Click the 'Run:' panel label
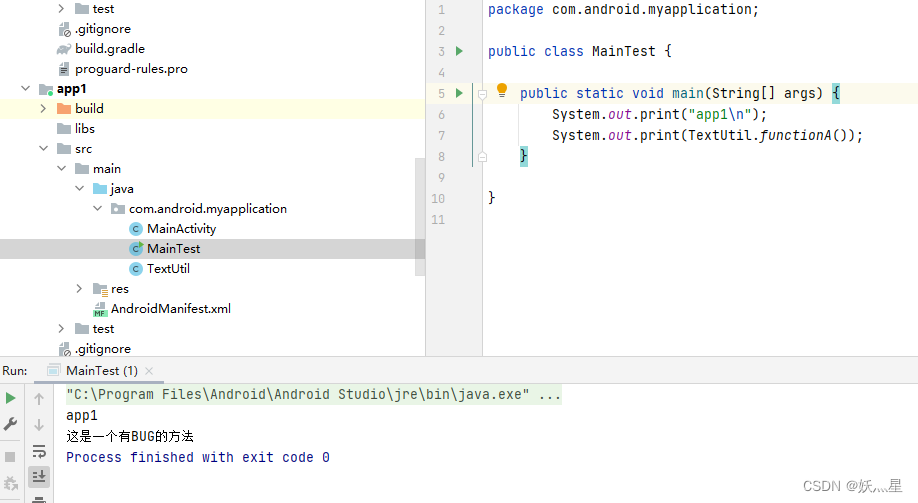918x503 pixels. point(15,371)
